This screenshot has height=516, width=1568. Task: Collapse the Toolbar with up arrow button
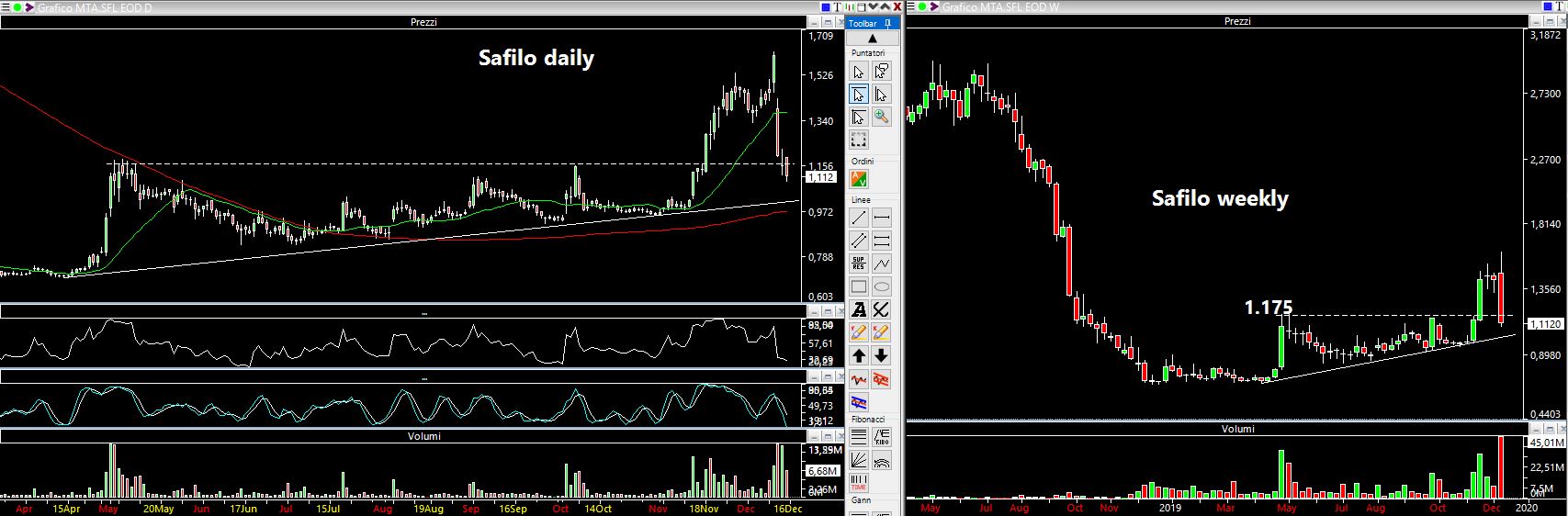coord(873,38)
